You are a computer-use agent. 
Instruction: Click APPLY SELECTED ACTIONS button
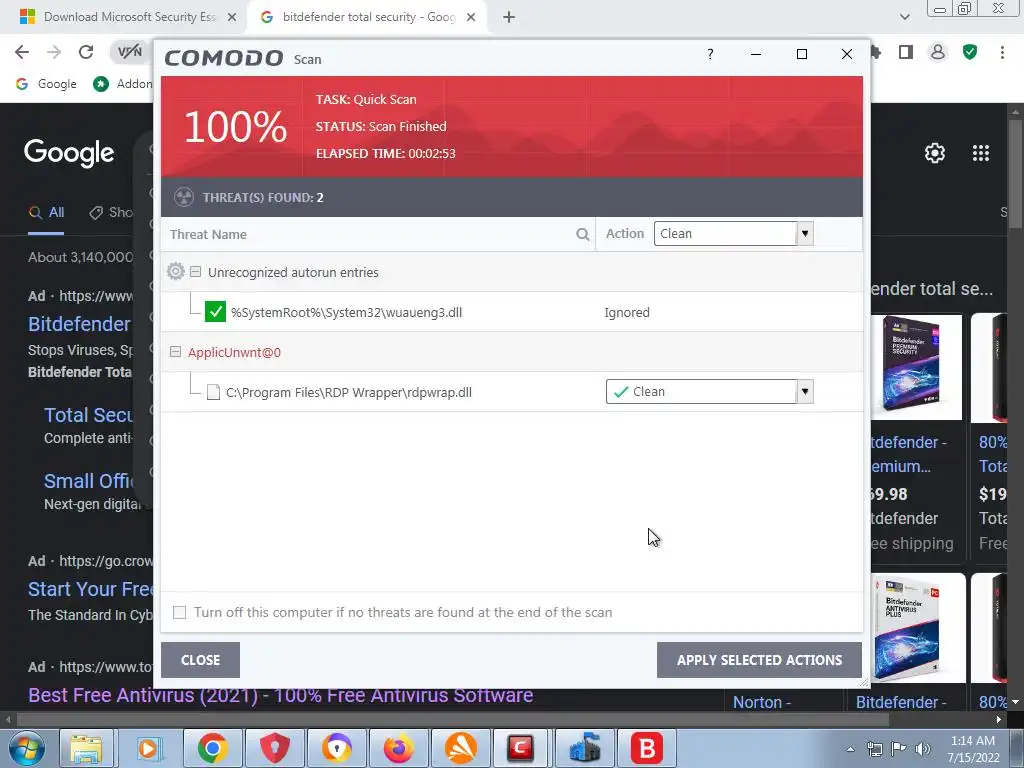point(760,660)
